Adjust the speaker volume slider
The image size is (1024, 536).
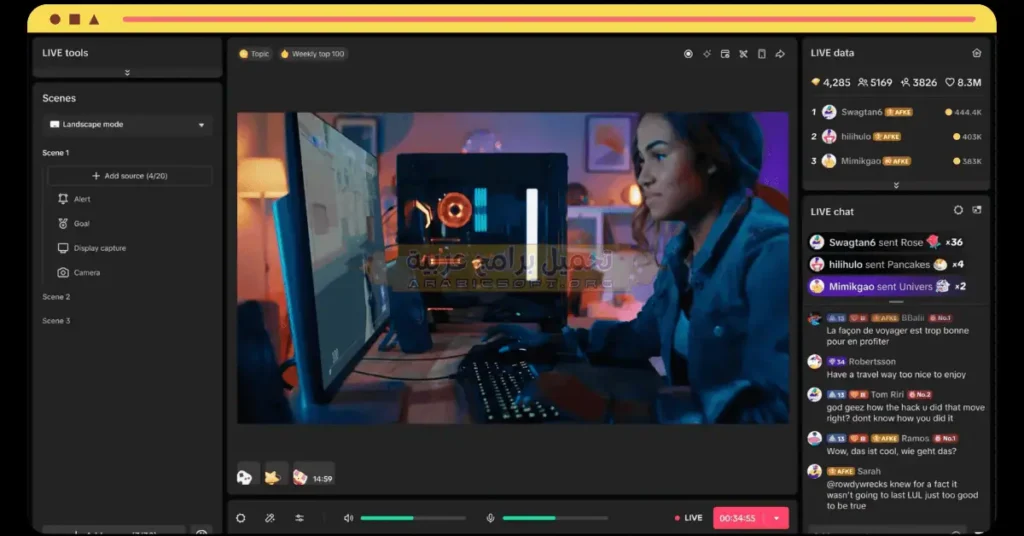pos(413,518)
